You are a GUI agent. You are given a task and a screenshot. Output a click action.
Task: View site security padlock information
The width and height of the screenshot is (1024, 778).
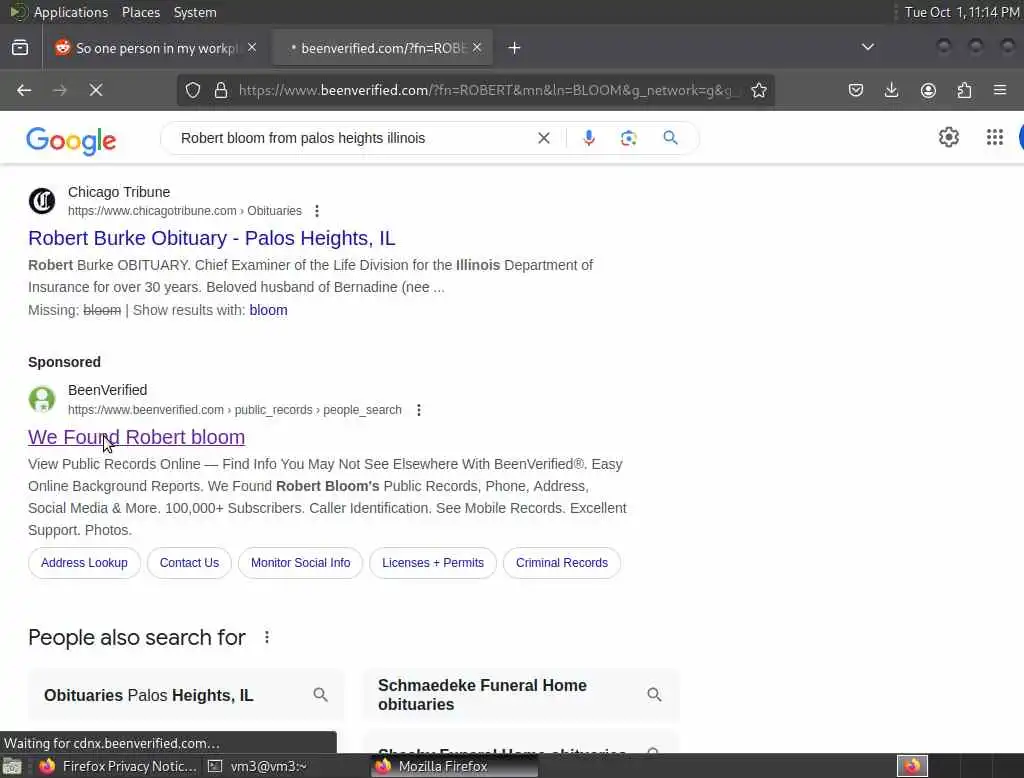click(221, 90)
